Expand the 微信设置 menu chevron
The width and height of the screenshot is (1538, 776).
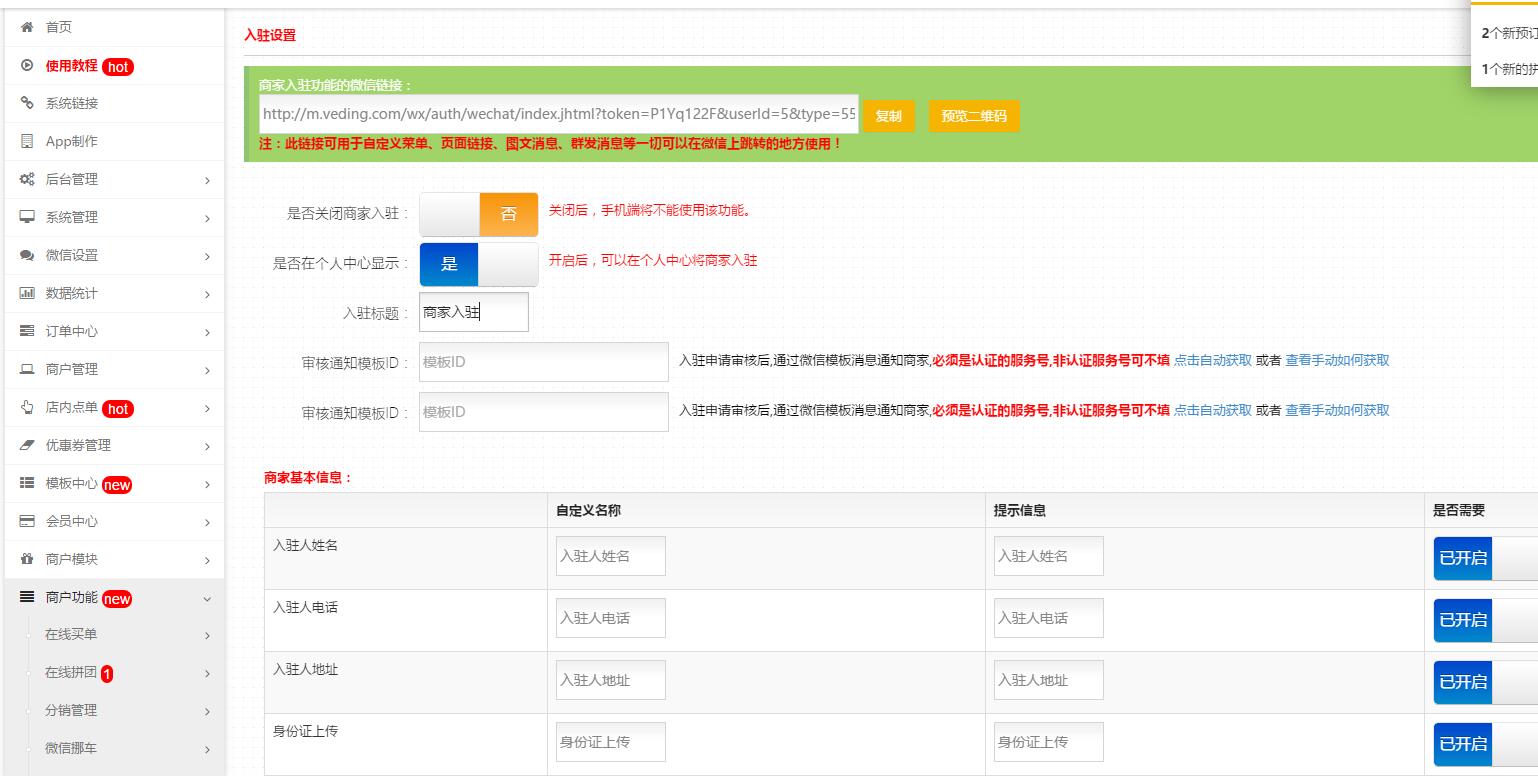coord(207,257)
